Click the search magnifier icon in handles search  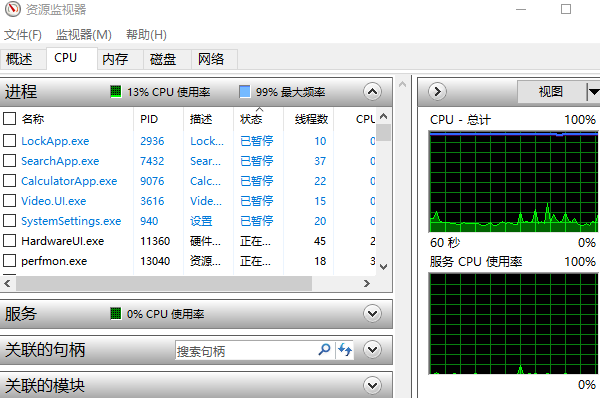click(x=324, y=349)
